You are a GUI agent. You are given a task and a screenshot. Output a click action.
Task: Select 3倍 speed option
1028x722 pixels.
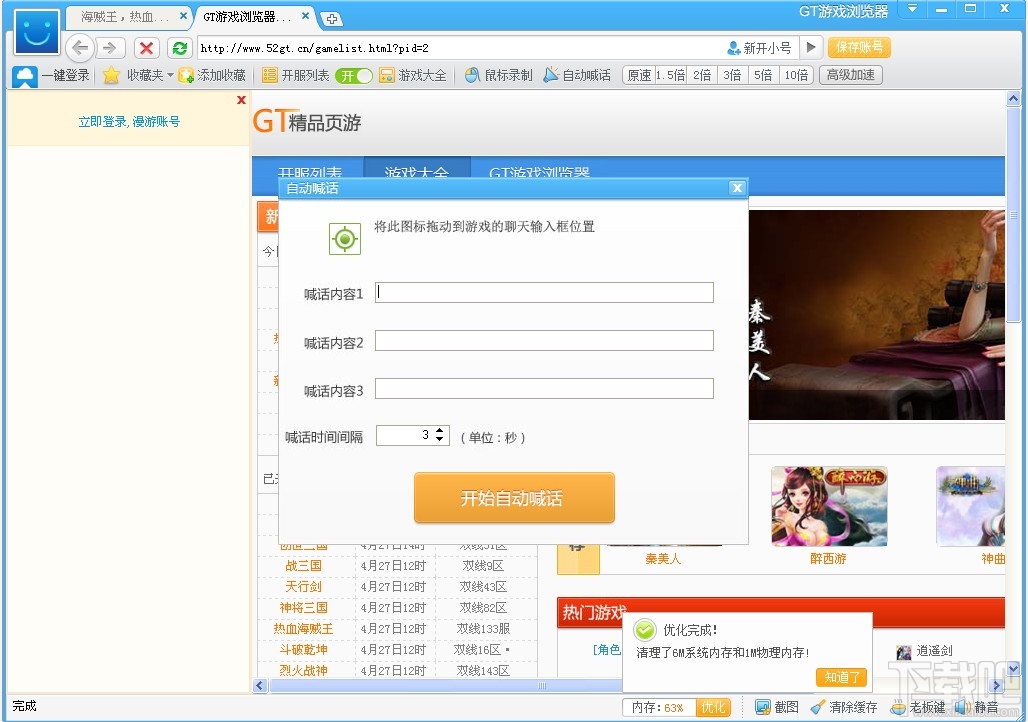pos(732,75)
